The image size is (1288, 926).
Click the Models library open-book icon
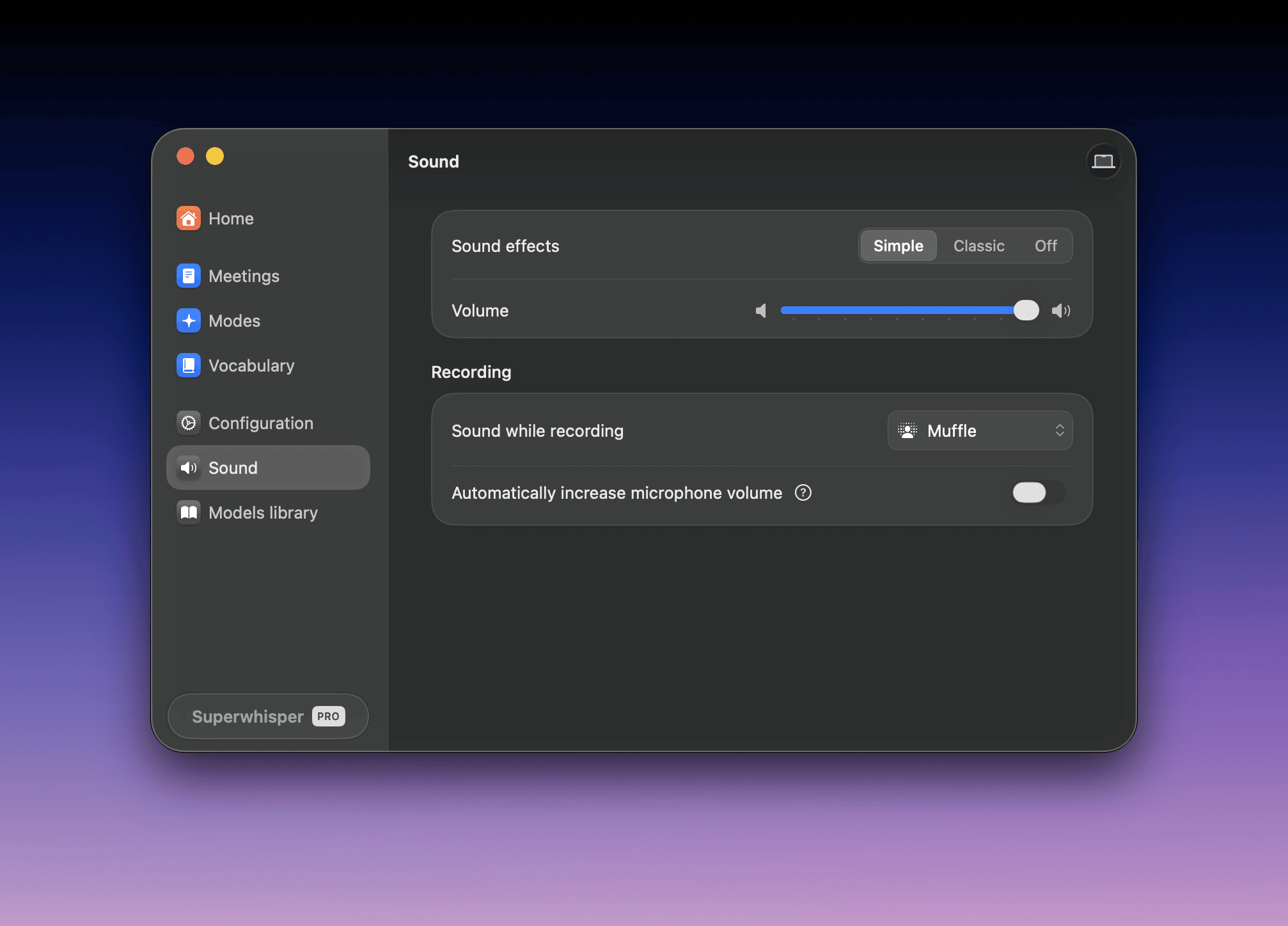pos(188,512)
